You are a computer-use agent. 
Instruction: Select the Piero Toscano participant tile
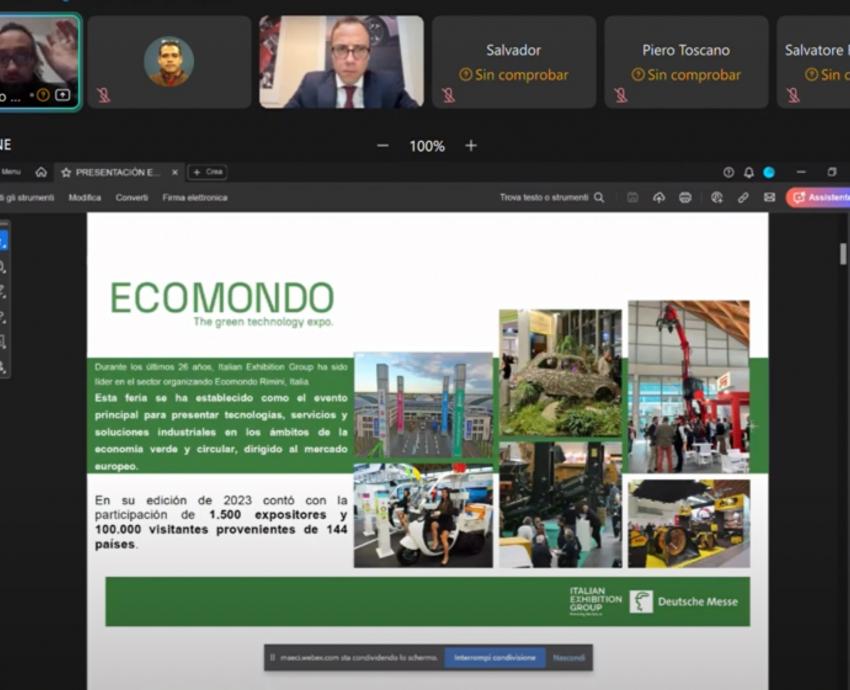click(686, 62)
